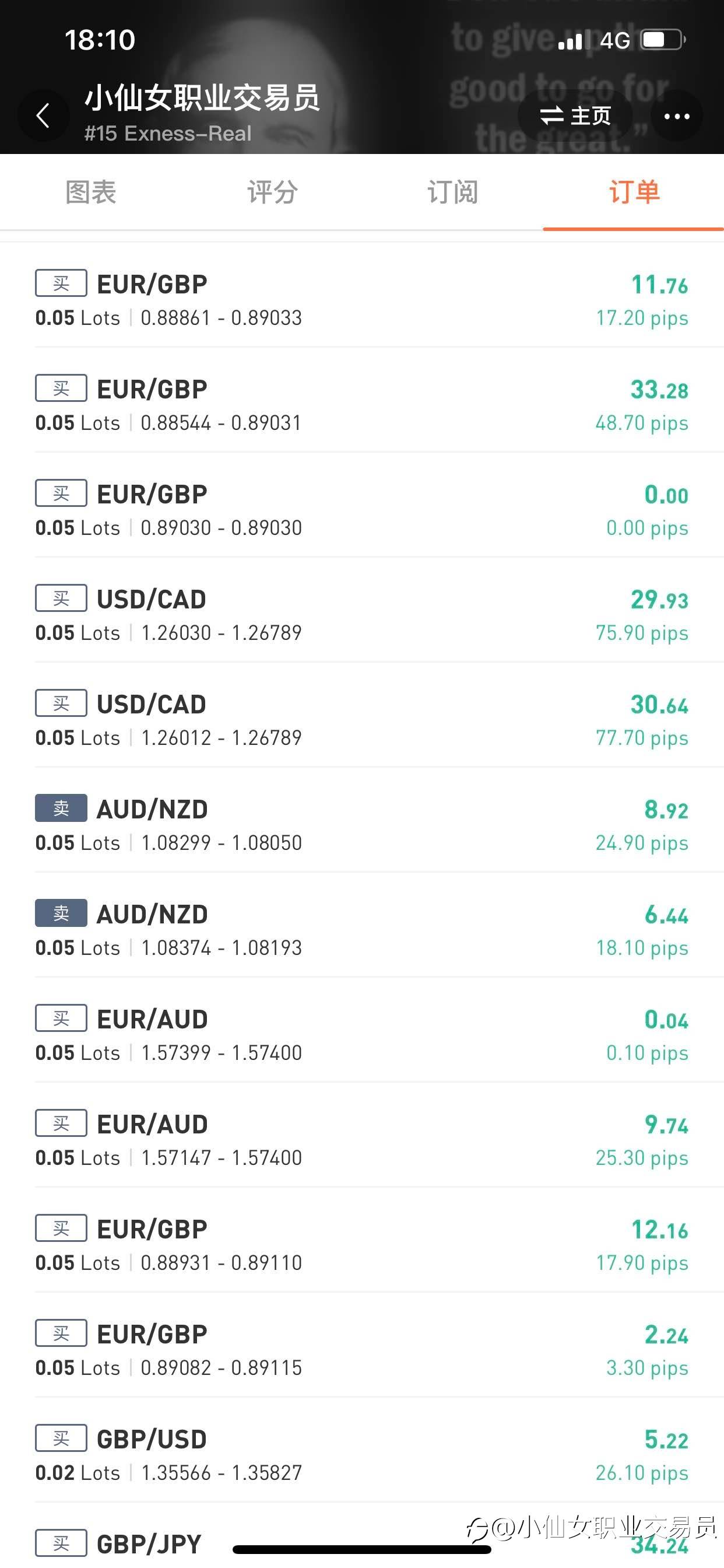
Task: Select the 订单 tab
Action: (x=633, y=192)
